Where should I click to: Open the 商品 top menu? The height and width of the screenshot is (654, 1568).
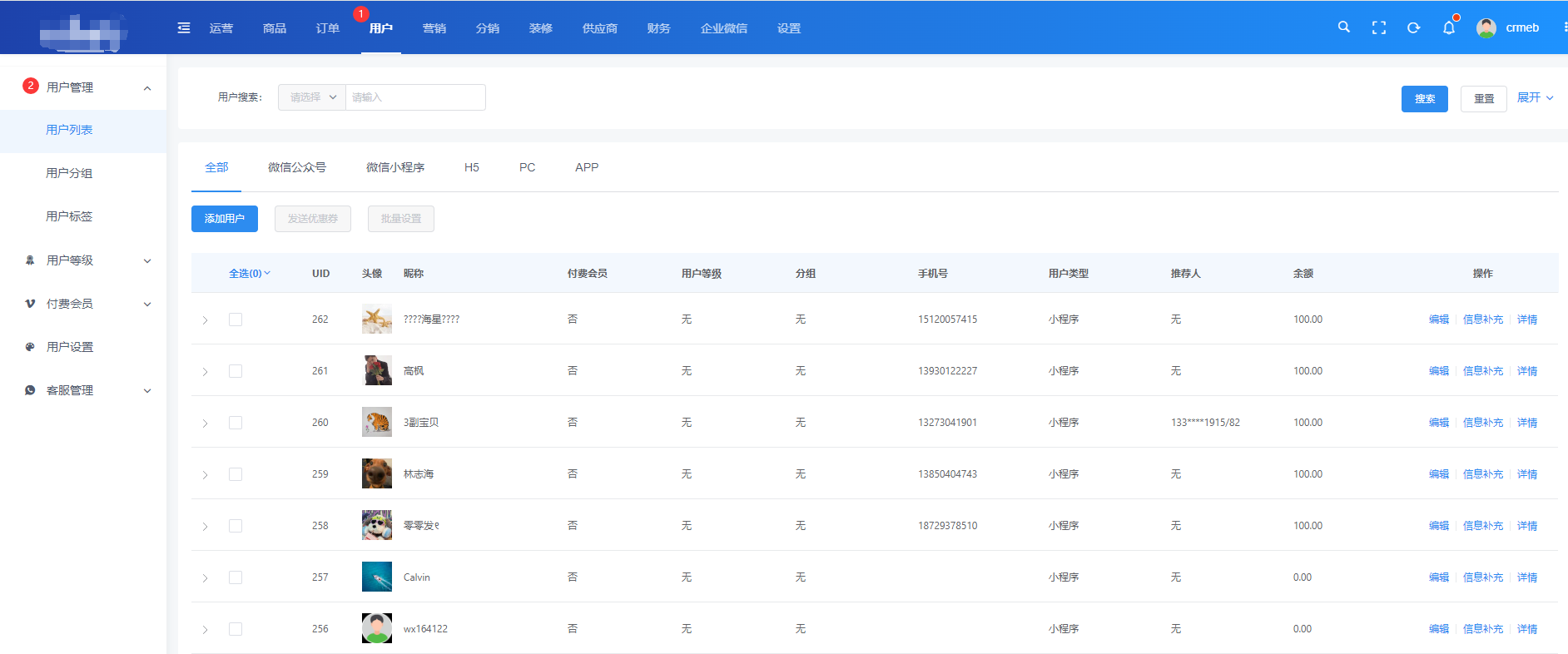[x=275, y=28]
